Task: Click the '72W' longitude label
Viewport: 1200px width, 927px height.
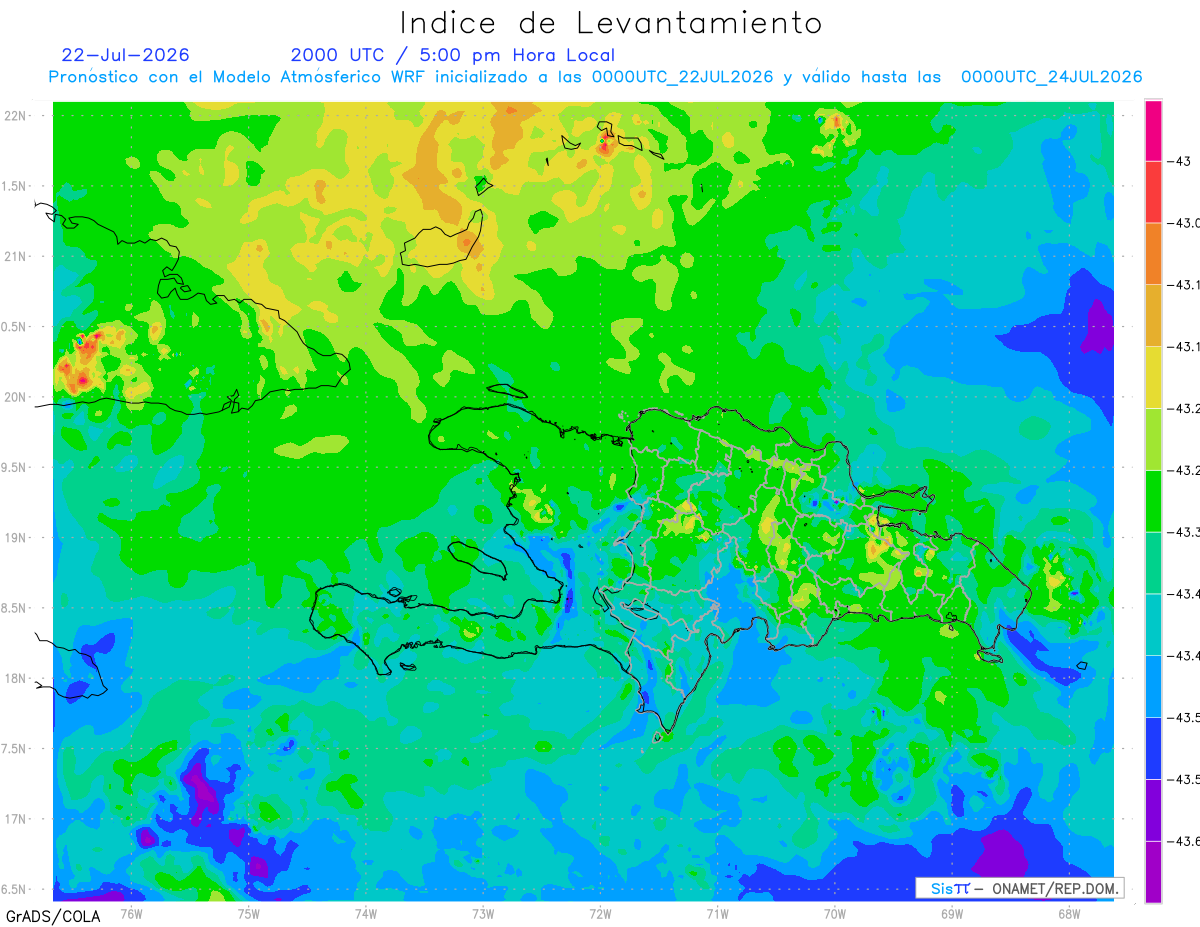Action: pos(601,913)
